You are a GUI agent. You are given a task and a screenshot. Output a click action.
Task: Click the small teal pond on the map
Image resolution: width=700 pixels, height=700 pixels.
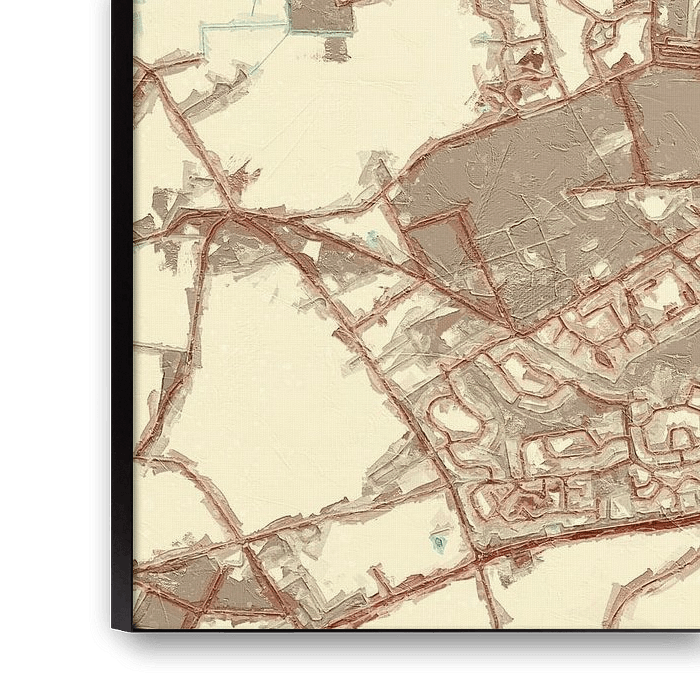click(x=438, y=543)
